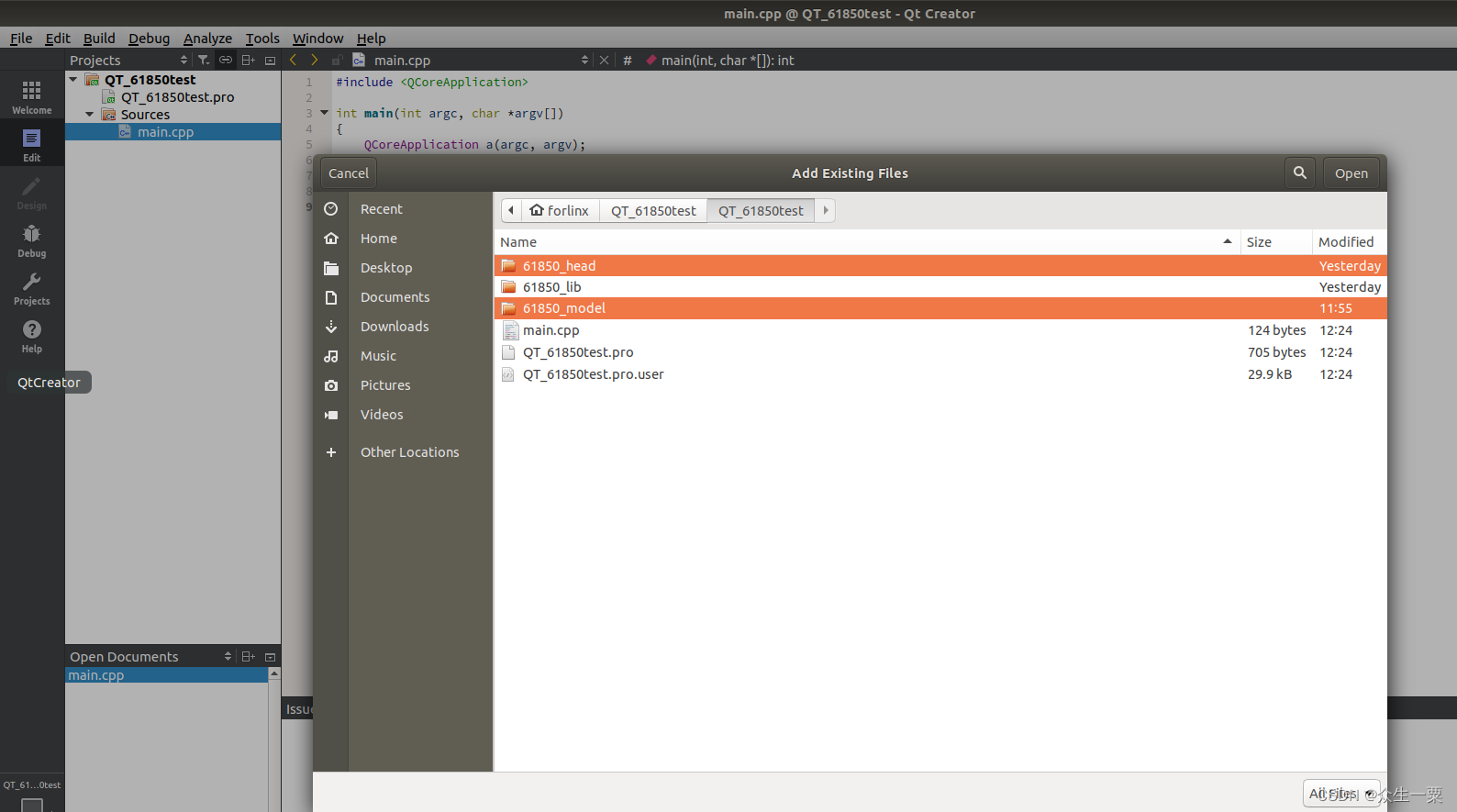Open the Help mode icon

(x=31, y=335)
